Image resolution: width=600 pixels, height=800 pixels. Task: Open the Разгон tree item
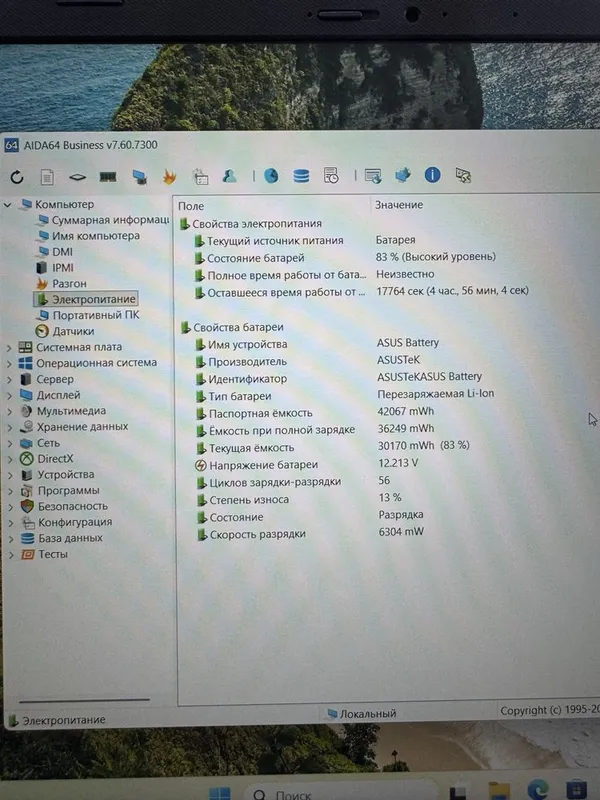[61, 283]
